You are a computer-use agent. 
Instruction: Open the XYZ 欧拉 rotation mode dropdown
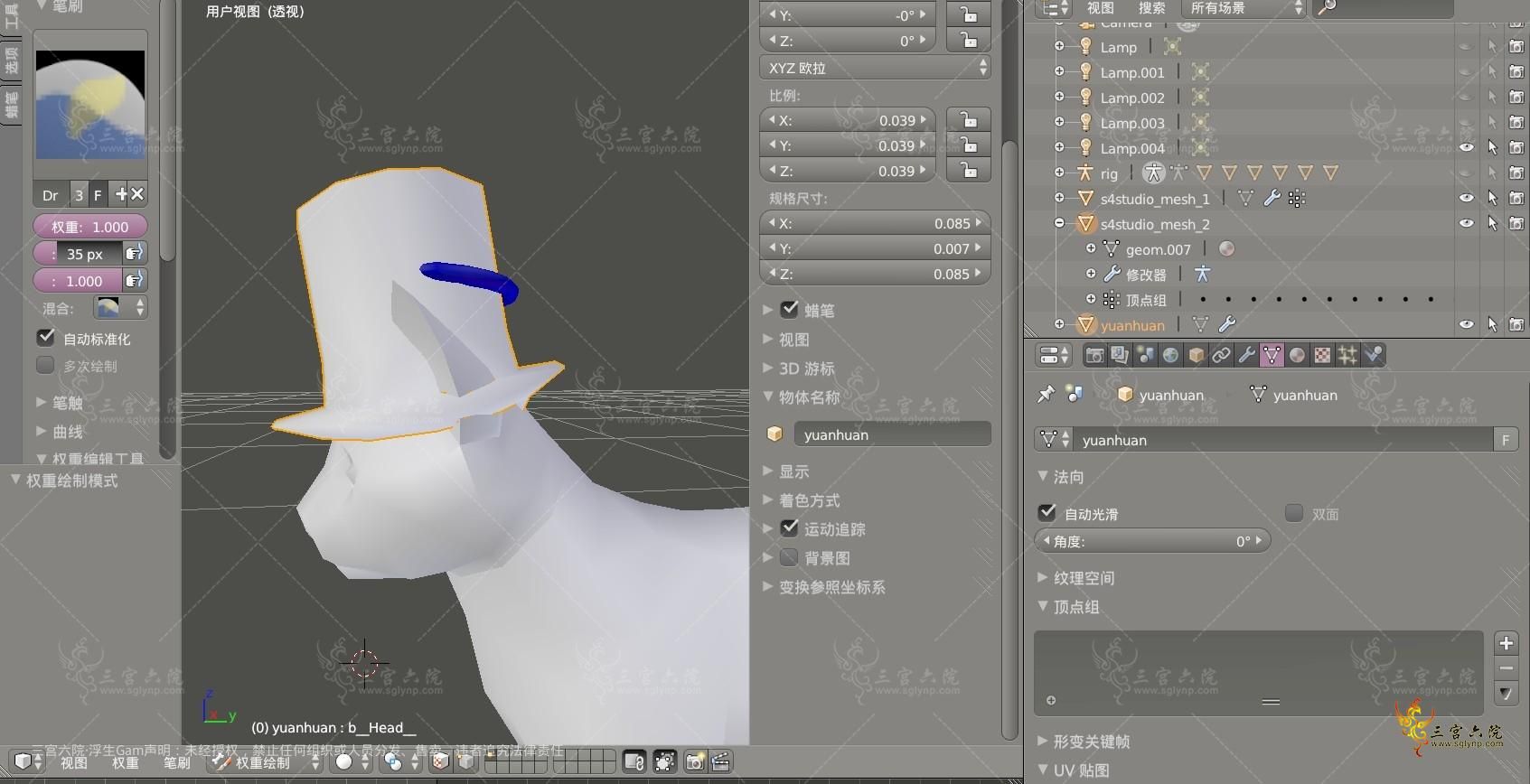[875, 68]
